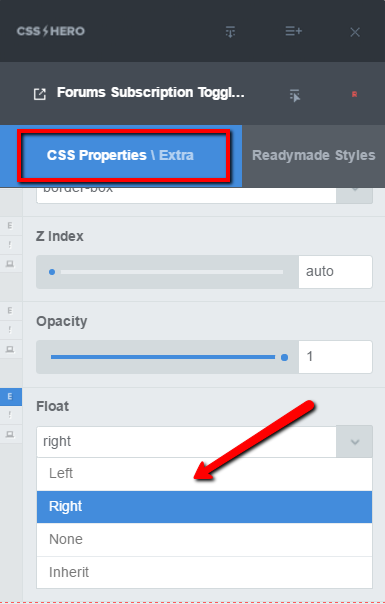Click the device icon beside Float
The image size is (385, 604).
[10, 435]
